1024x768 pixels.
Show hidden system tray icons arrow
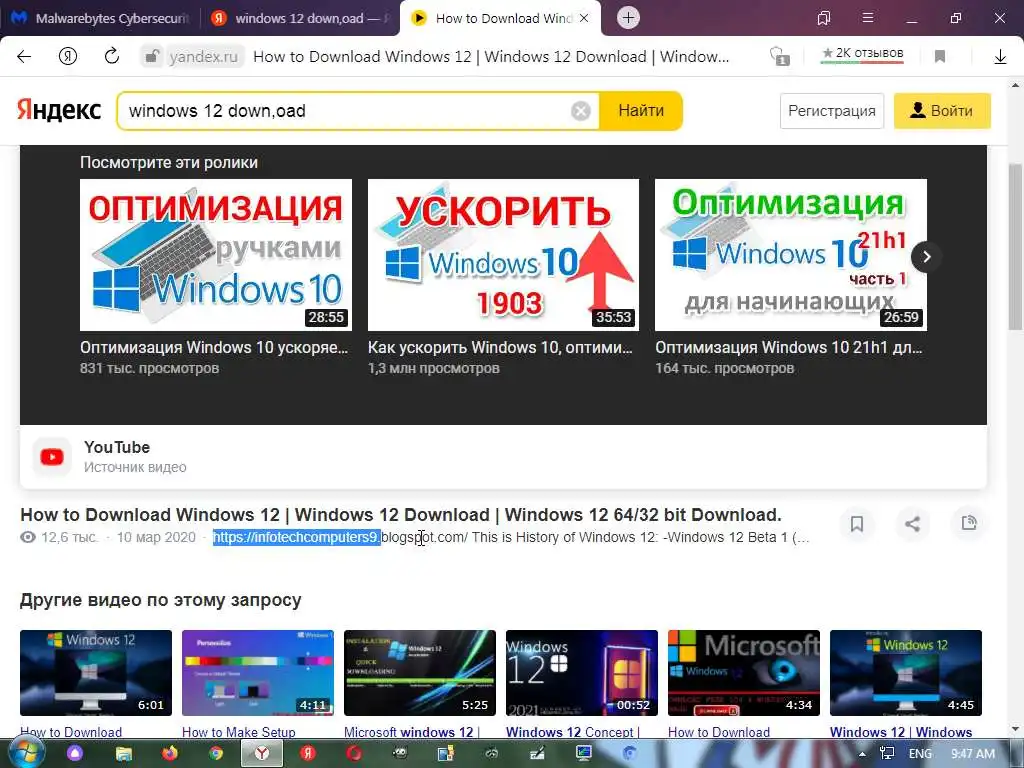coord(863,754)
